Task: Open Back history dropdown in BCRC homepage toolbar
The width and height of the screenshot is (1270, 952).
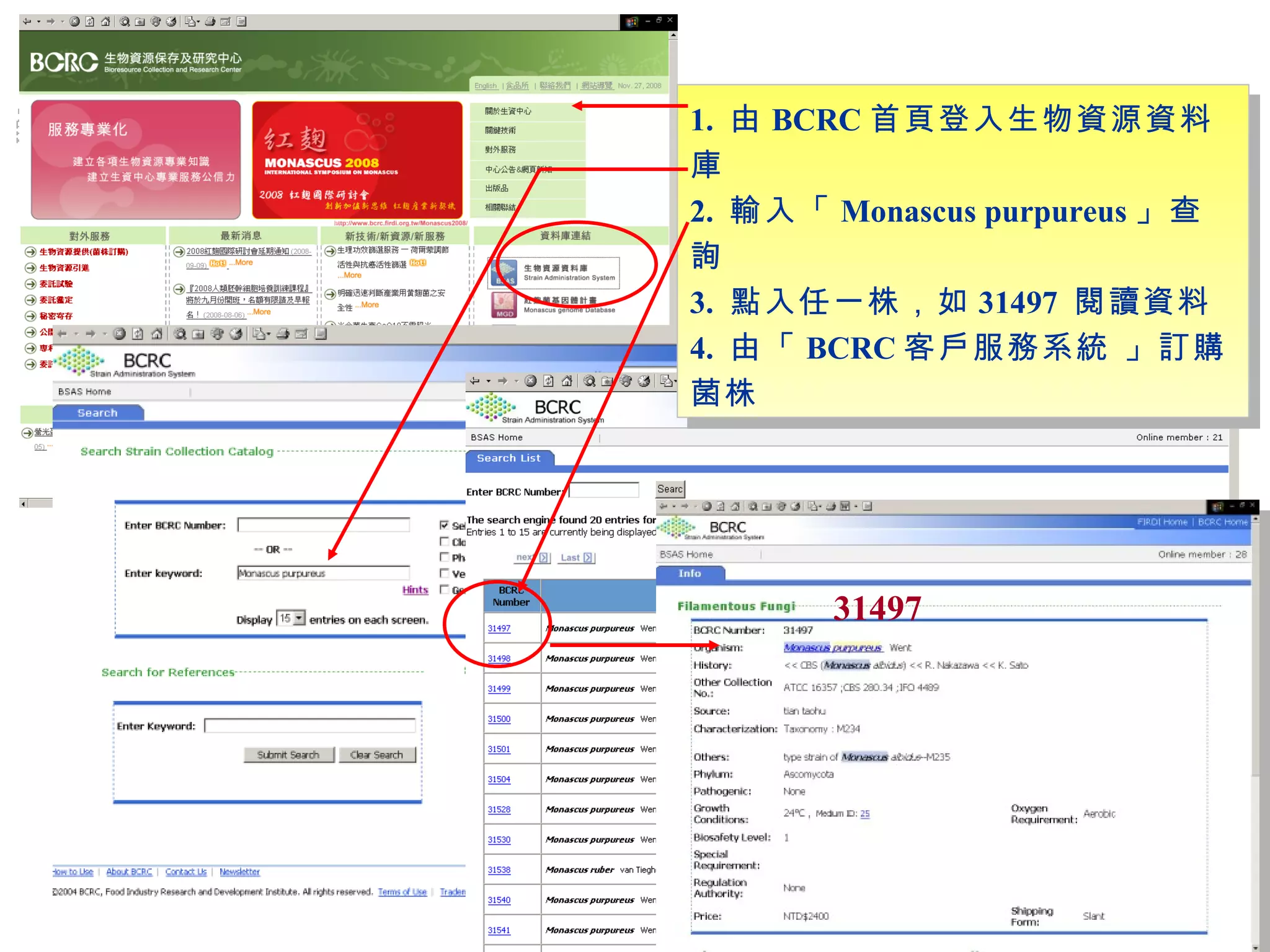Action: tap(38, 22)
